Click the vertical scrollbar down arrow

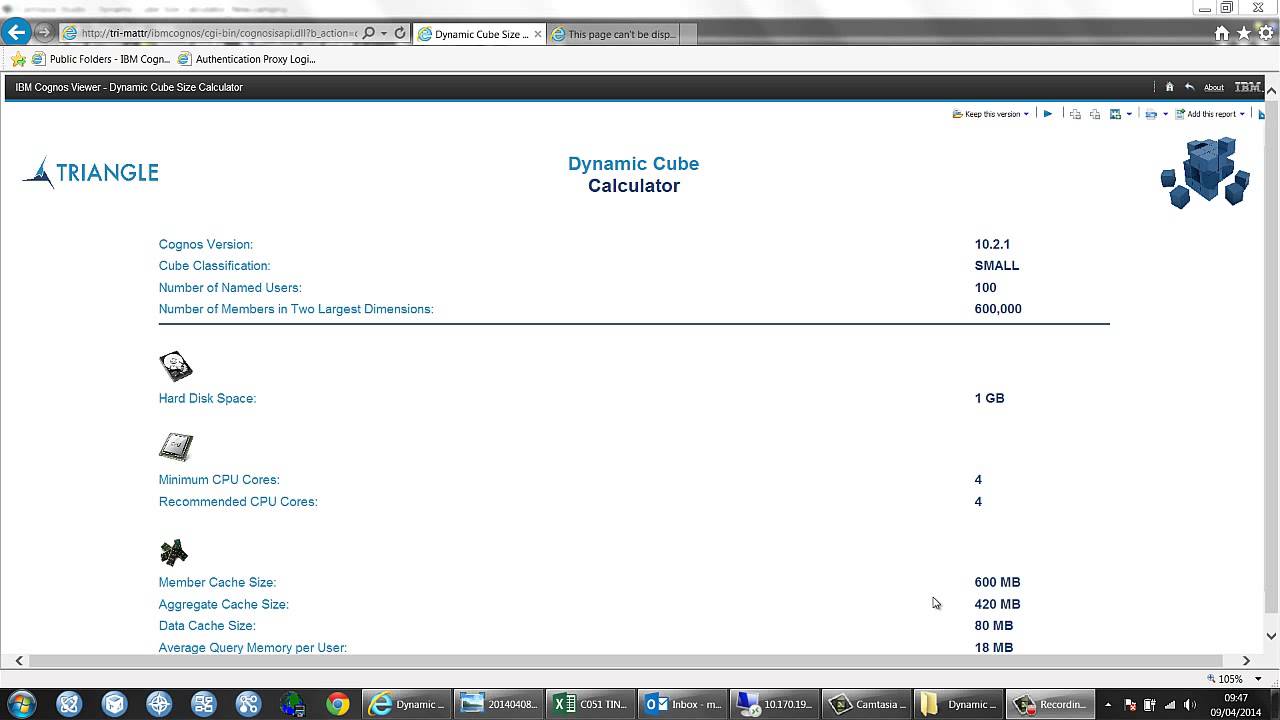[x=1271, y=636]
